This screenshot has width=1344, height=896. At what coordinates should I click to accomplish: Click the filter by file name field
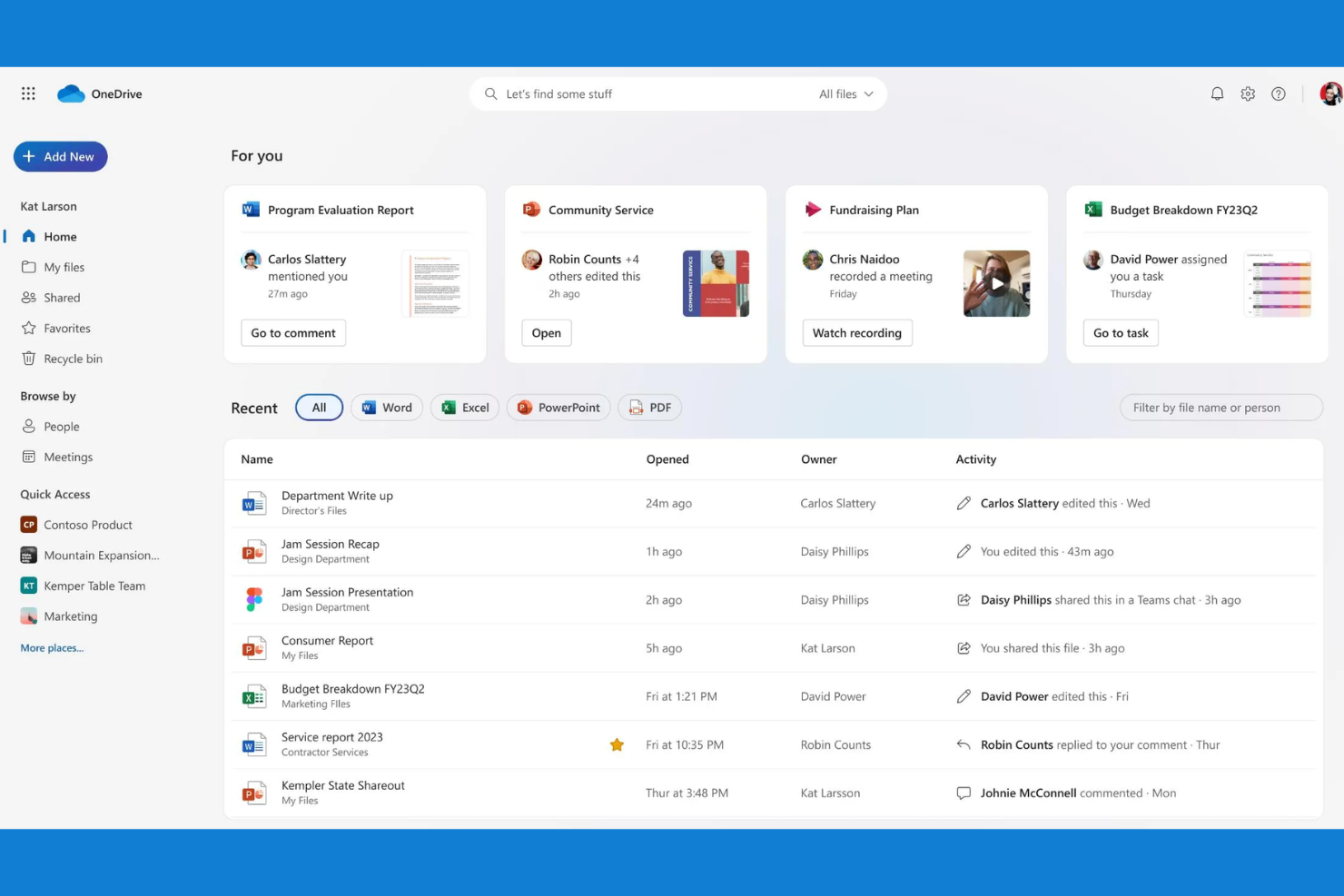[1220, 407]
